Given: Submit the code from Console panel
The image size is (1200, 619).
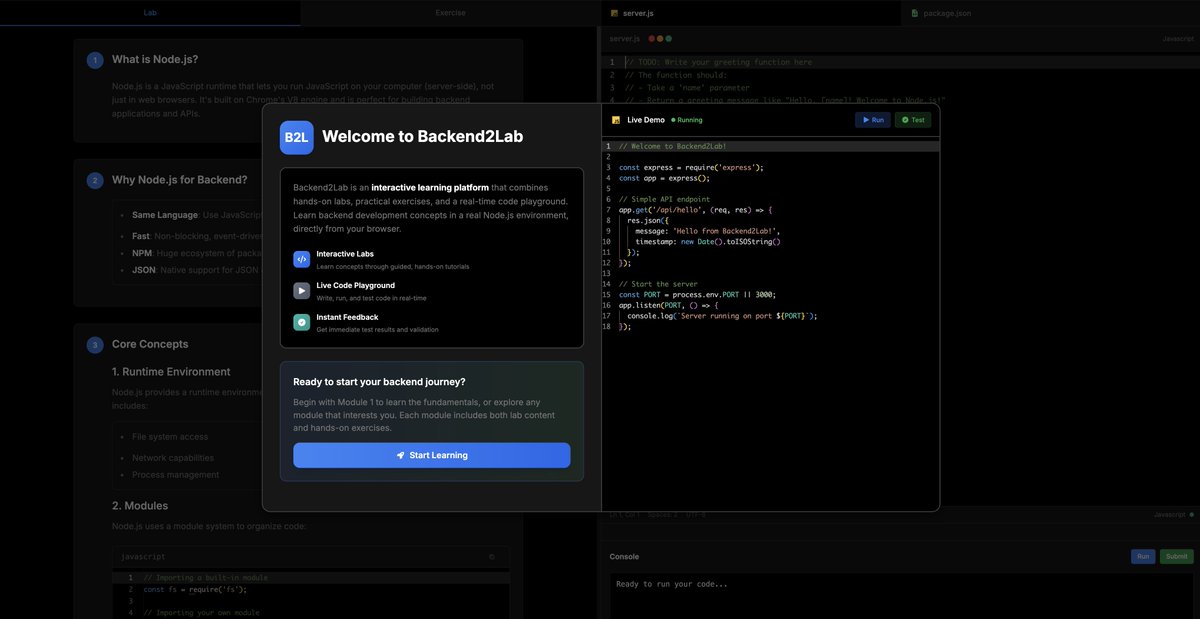Looking at the screenshot, I should (1176, 557).
